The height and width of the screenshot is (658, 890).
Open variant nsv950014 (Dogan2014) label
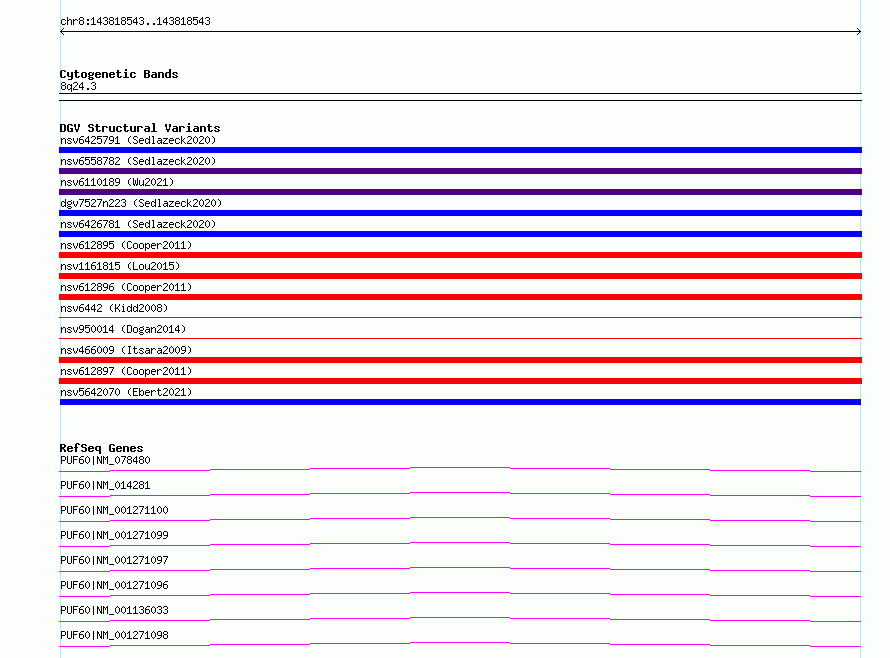point(123,329)
